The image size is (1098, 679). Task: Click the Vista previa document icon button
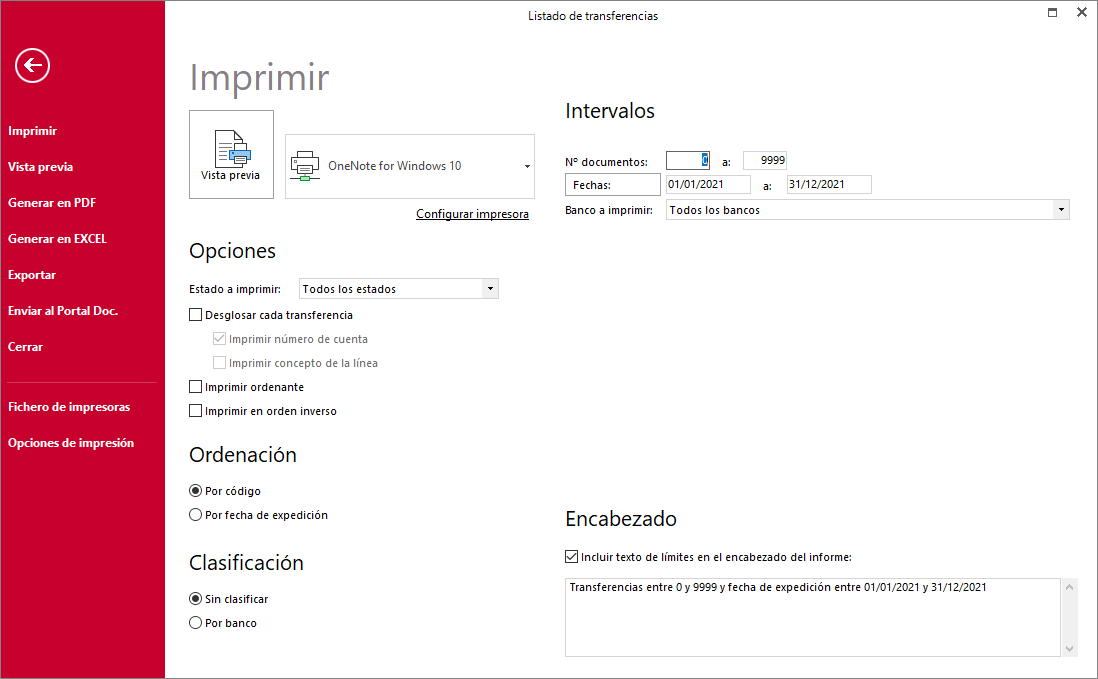(231, 155)
